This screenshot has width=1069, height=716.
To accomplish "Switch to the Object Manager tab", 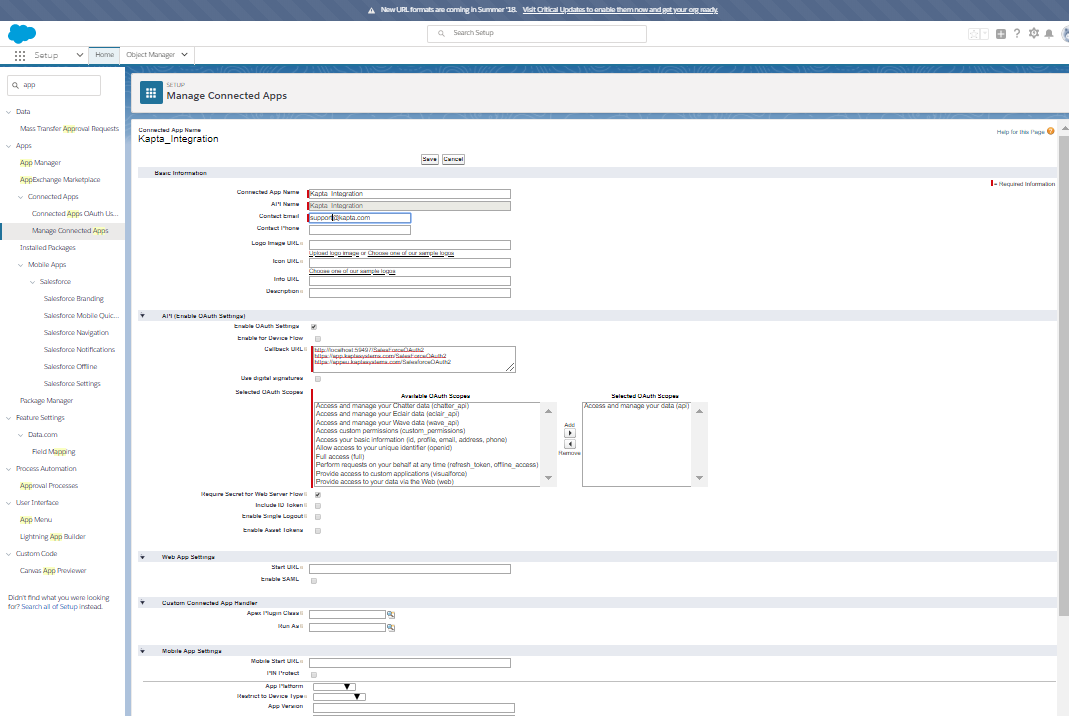I will 151,55.
